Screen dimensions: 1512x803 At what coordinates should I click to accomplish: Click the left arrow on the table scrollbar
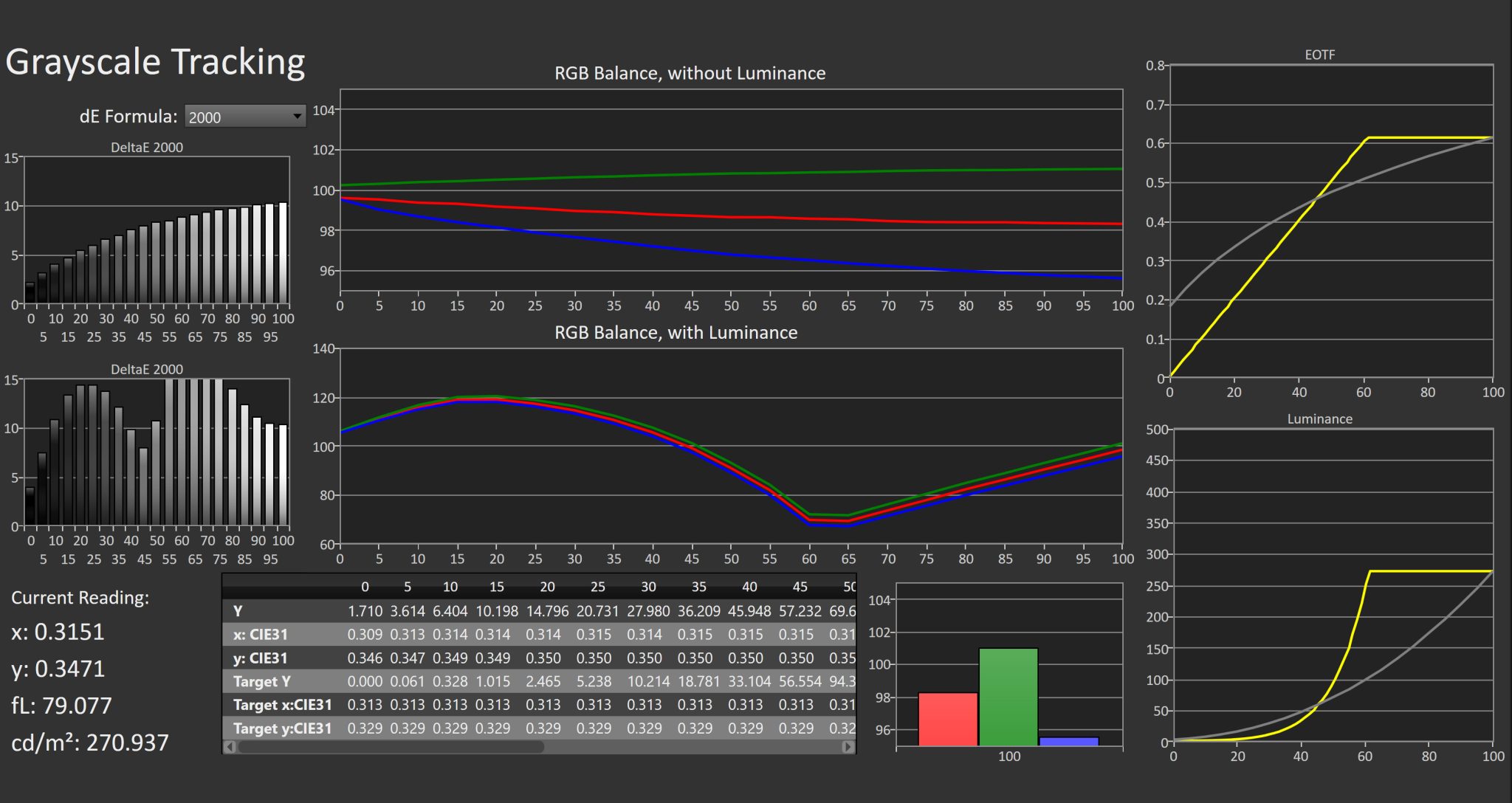[231, 746]
